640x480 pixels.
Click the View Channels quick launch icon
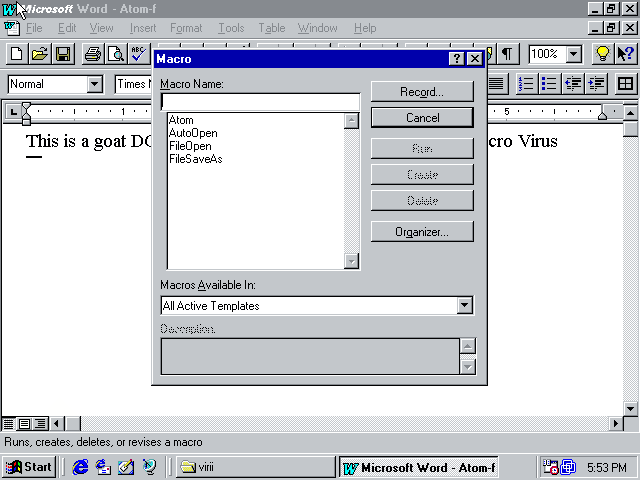(149, 467)
